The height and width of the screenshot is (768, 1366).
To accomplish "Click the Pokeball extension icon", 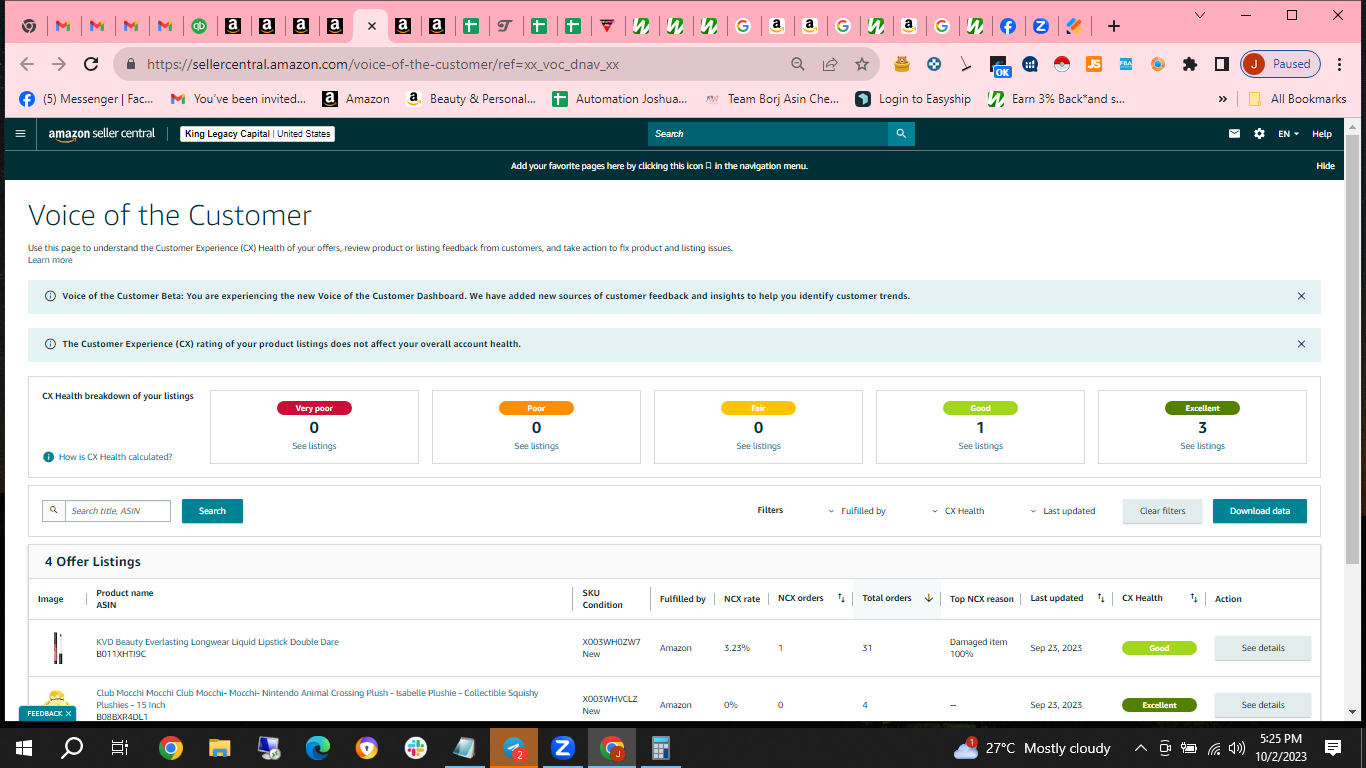I will pos(1062,64).
